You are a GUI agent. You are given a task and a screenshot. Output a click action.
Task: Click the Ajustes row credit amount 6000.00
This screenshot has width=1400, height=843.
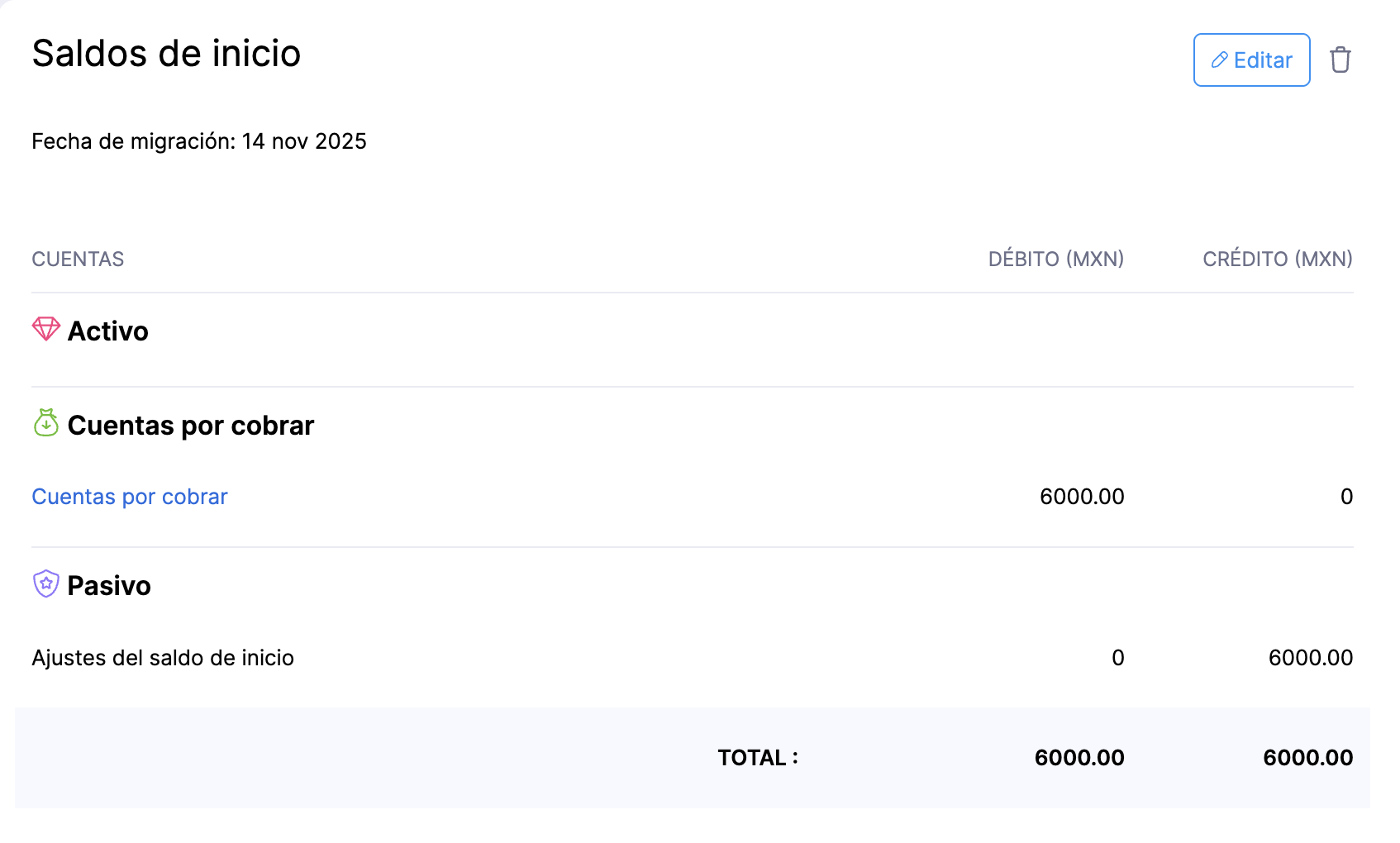pos(1310,658)
